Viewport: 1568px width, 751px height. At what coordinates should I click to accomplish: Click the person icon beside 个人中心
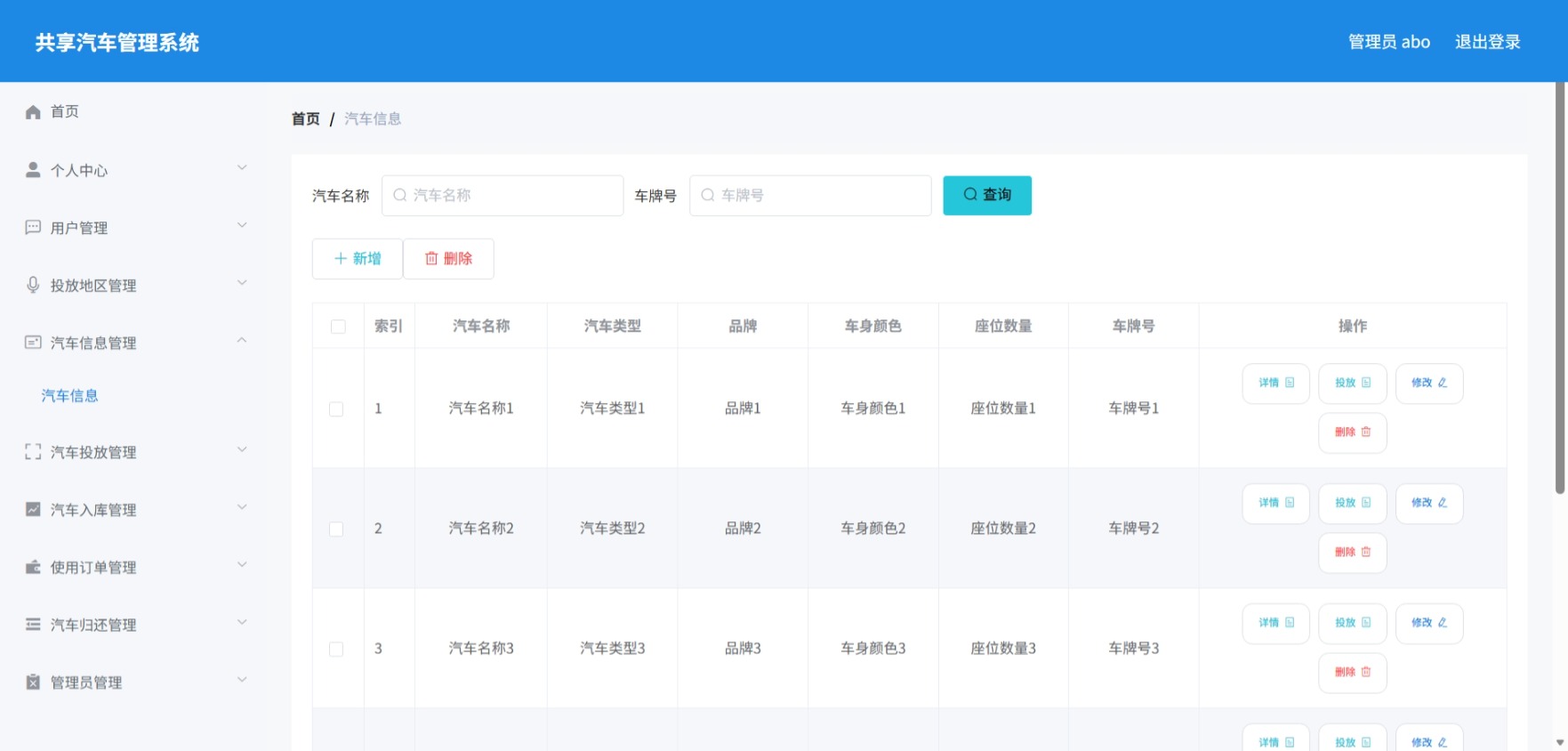tap(33, 169)
